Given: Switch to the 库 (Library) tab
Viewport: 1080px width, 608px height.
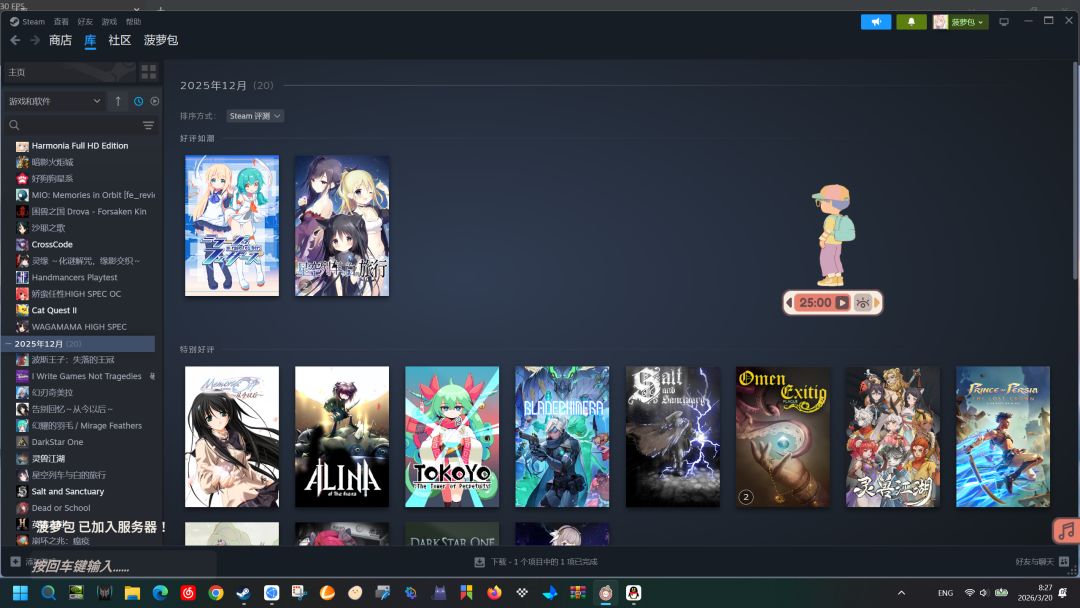Looking at the screenshot, I should click(90, 41).
